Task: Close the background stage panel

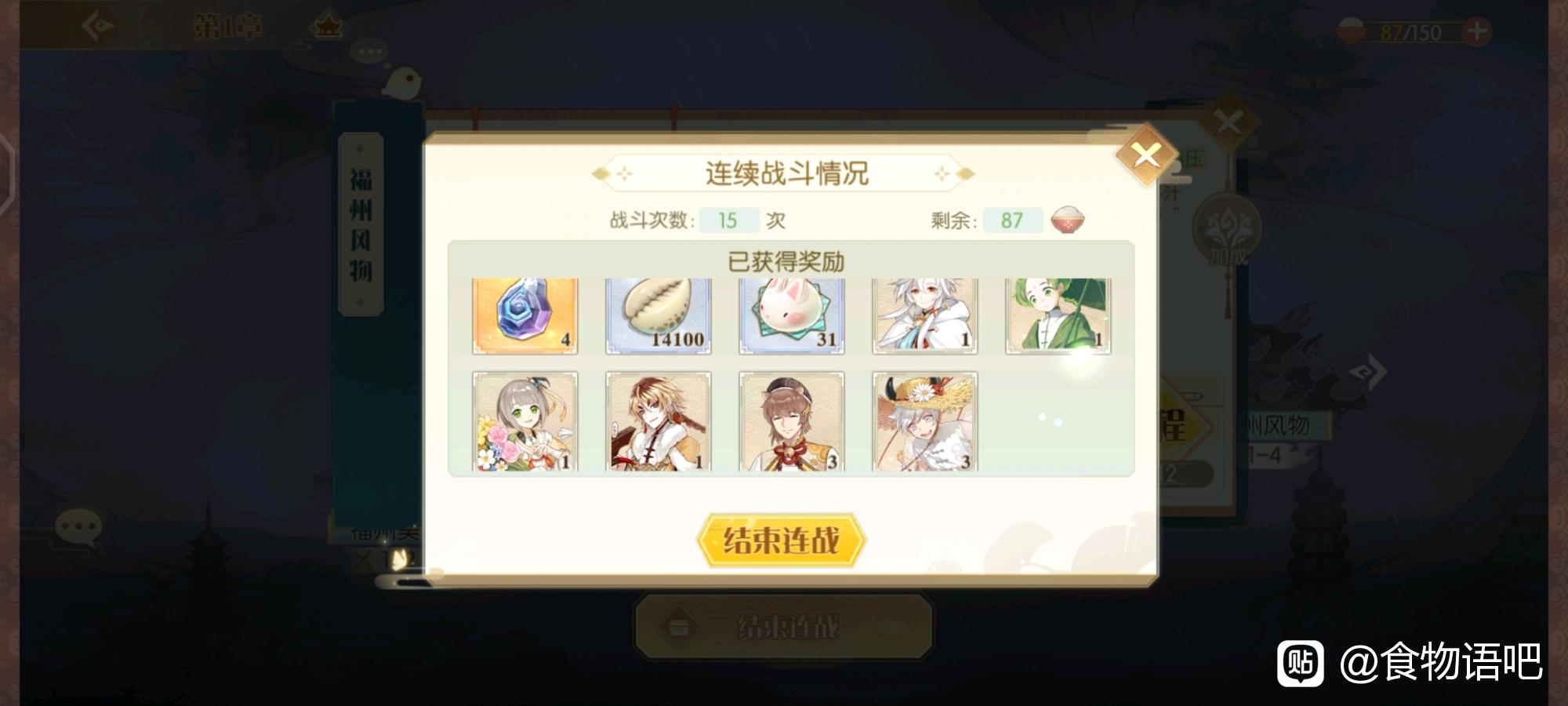Action: tap(1229, 122)
